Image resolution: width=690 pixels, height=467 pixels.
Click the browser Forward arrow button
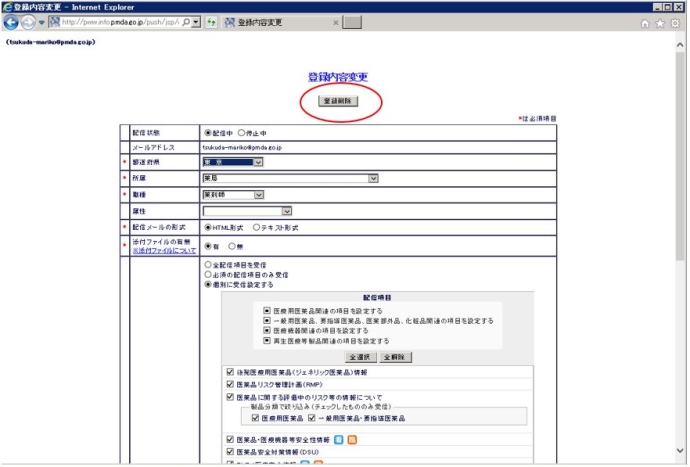pos(28,22)
